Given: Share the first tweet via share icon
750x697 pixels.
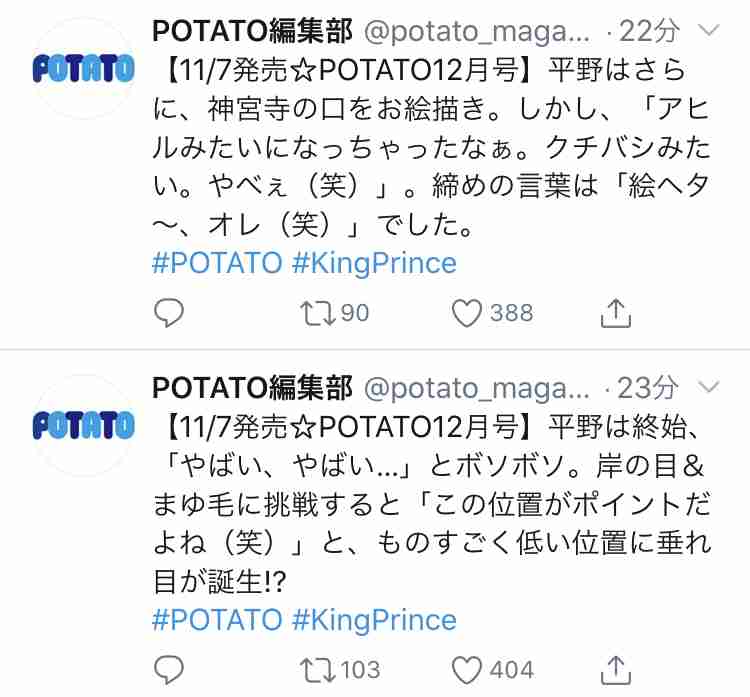Looking at the screenshot, I should [616, 313].
